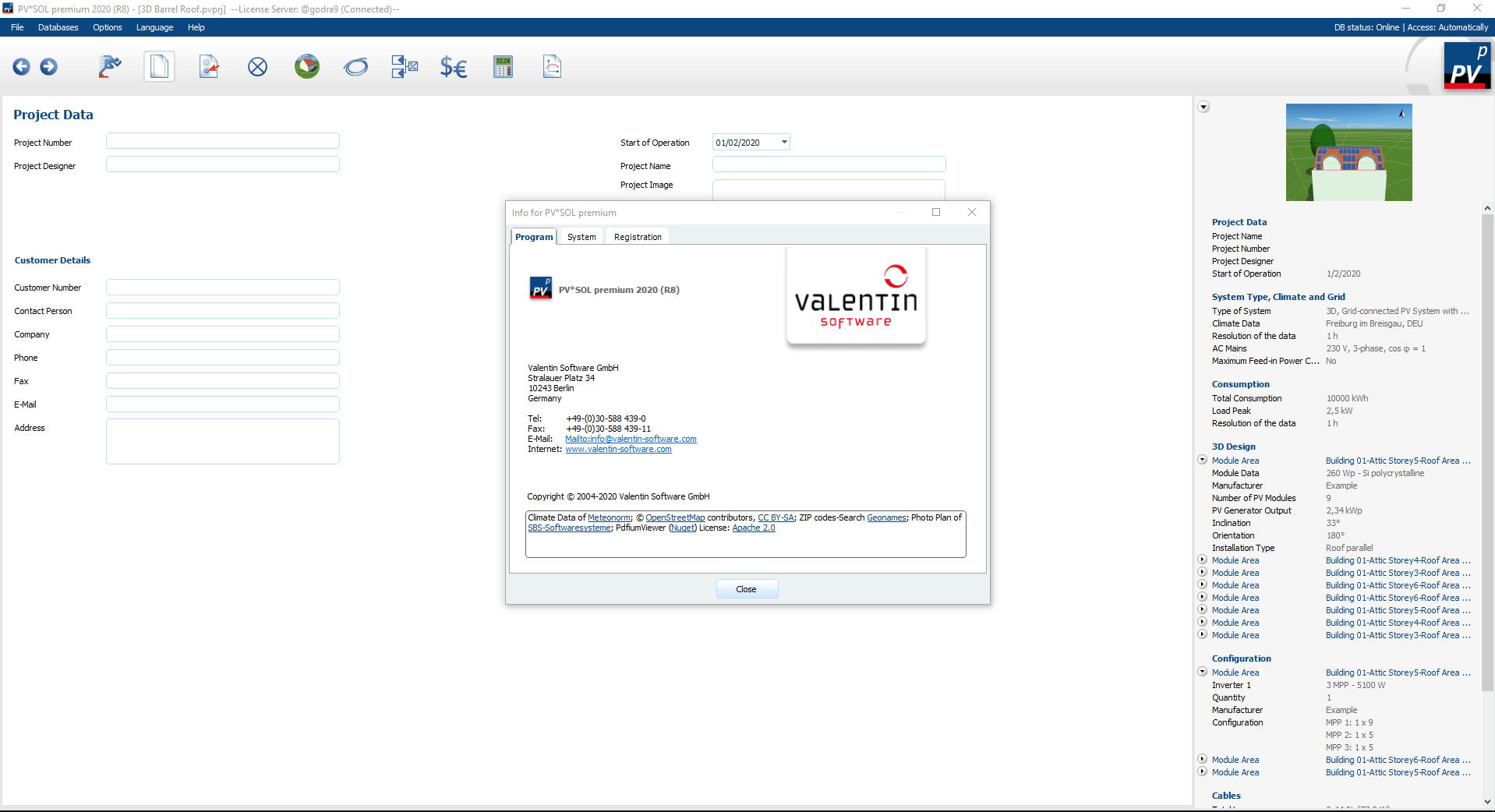
Task: Click the 'DB status: Online' status text
Action: [1366, 27]
